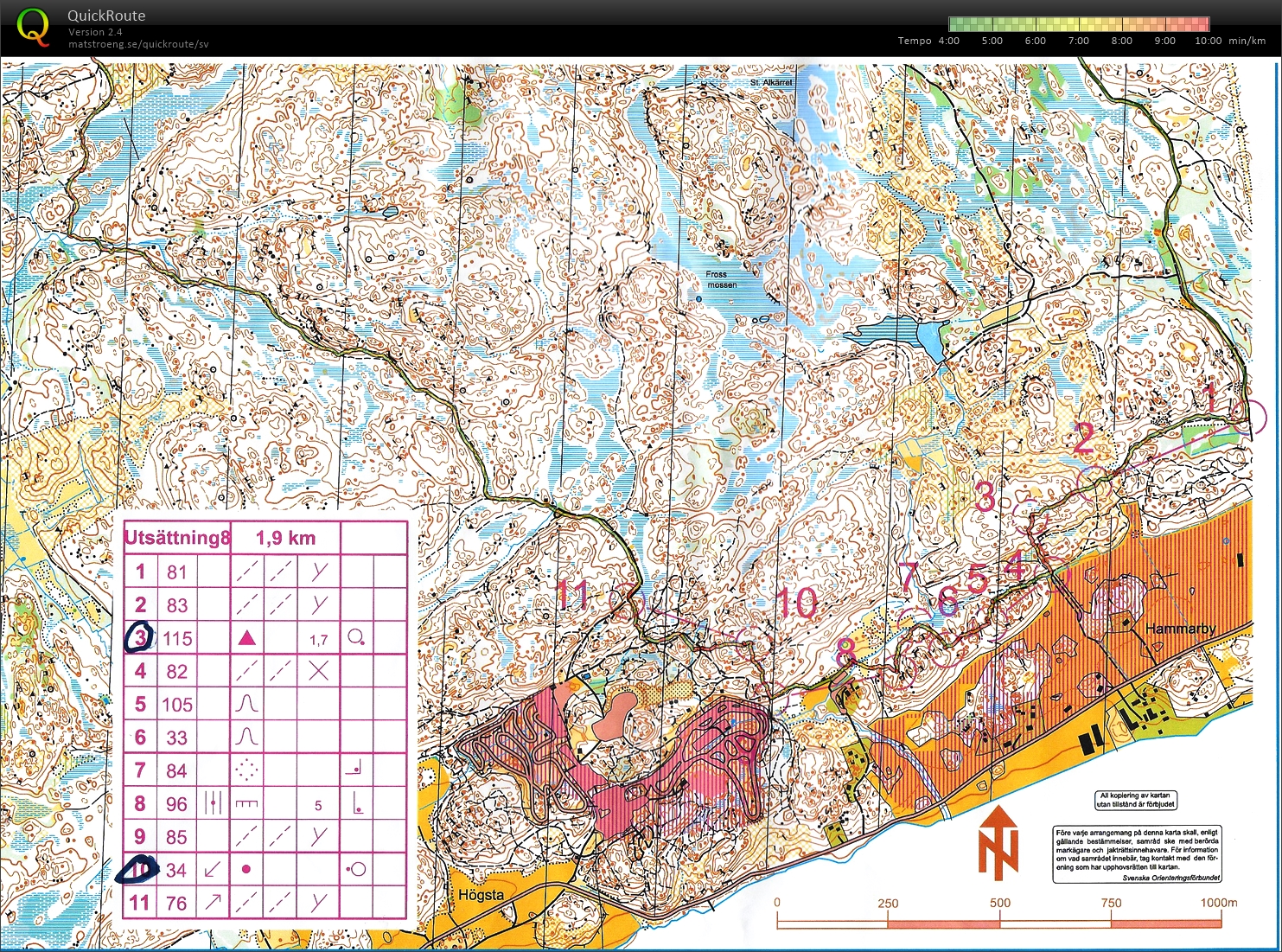Click control code 81 in the table
1282x952 pixels.
pos(177,572)
